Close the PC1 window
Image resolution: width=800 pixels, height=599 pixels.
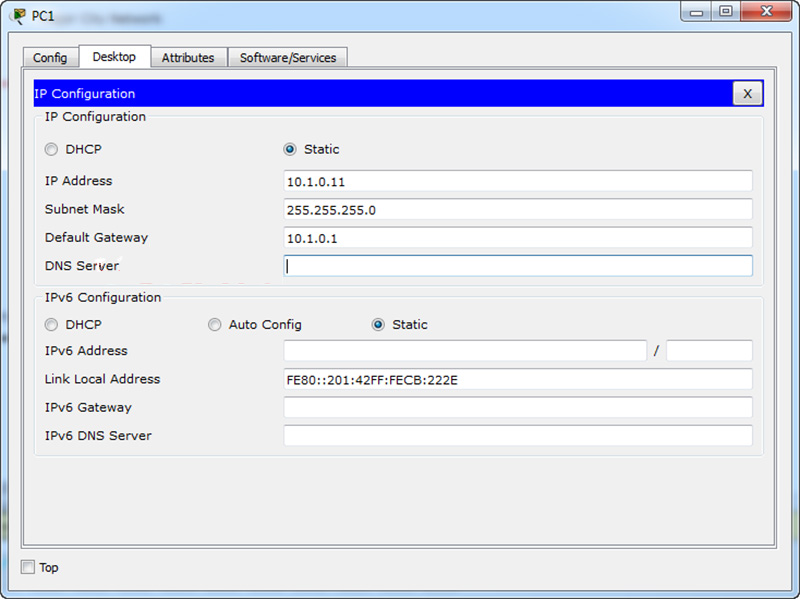pos(766,12)
